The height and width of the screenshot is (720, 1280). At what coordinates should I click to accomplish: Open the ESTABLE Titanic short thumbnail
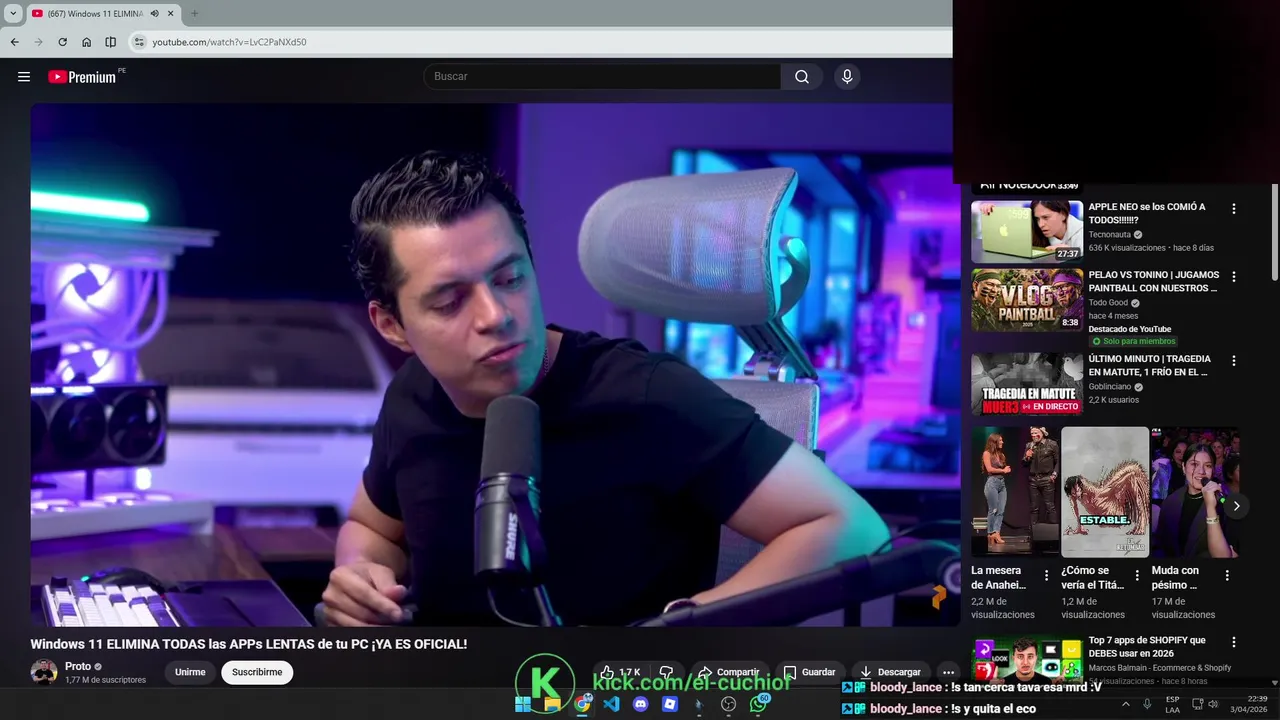(1105, 492)
